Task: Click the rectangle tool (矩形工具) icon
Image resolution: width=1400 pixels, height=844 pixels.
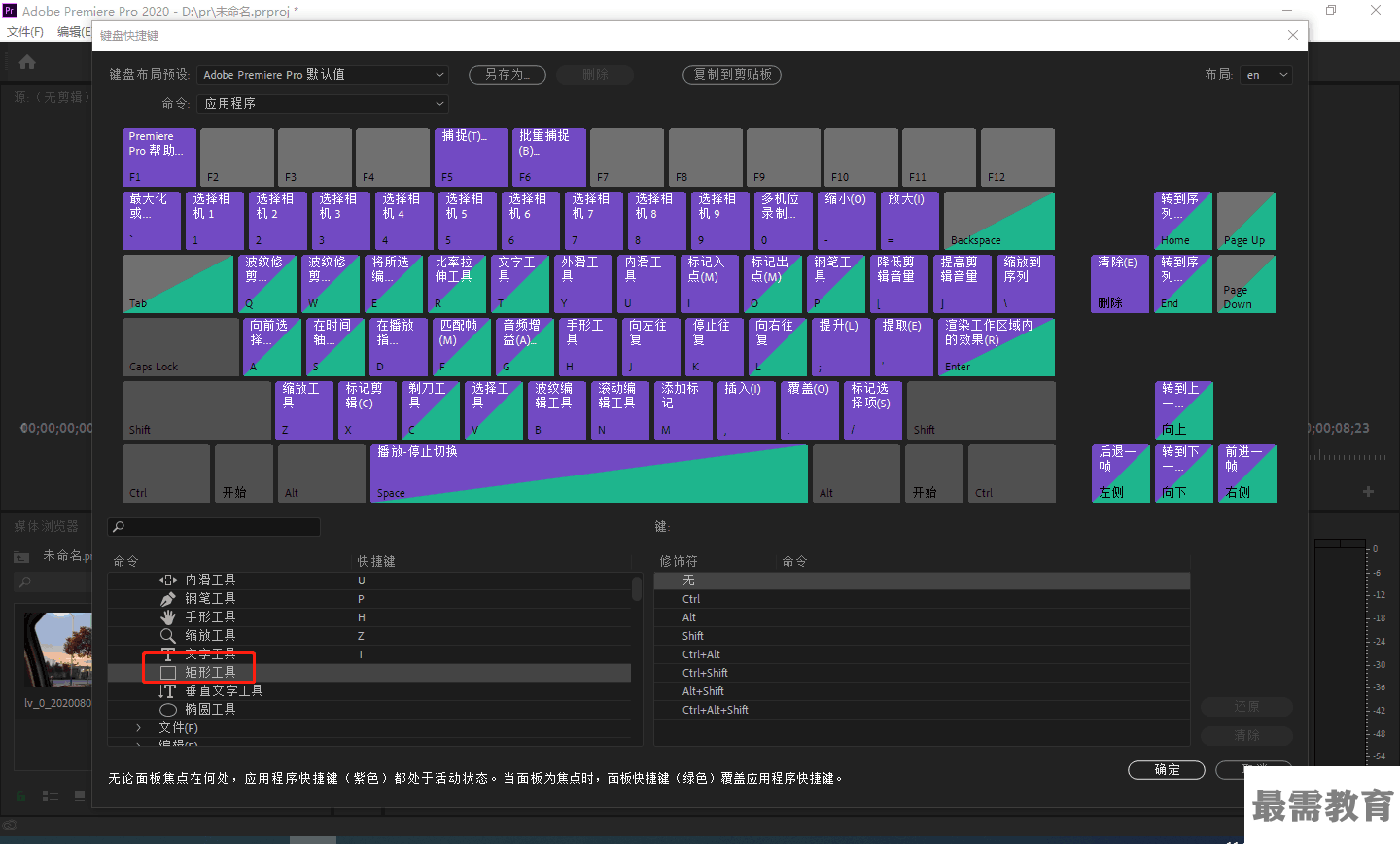Action: (168, 672)
